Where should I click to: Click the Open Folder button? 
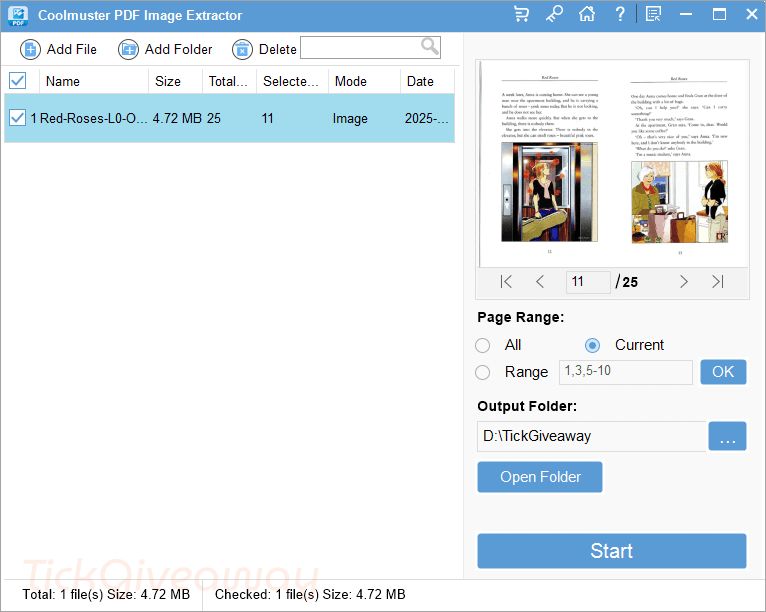coord(540,477)
